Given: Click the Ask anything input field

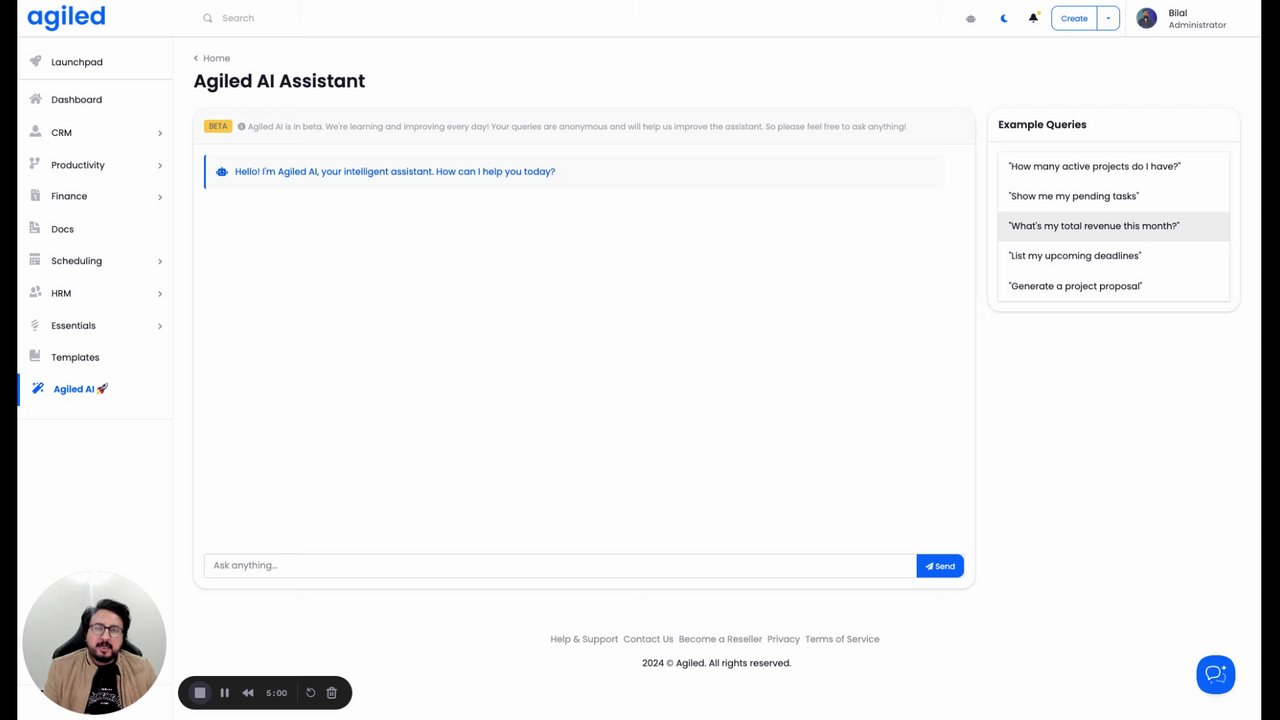Looking at the screenshot, I should click(559, 566).
